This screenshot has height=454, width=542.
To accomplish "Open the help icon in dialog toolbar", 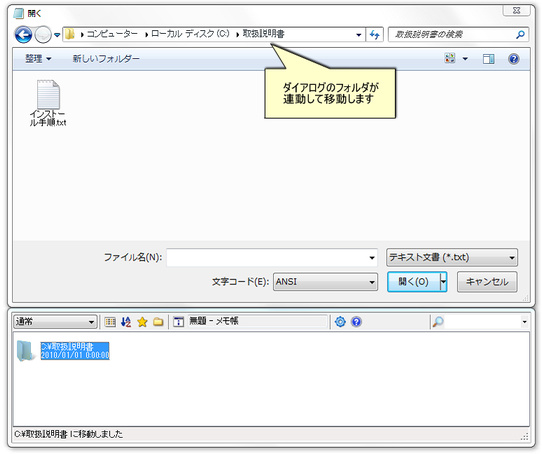I will point(514,59).
